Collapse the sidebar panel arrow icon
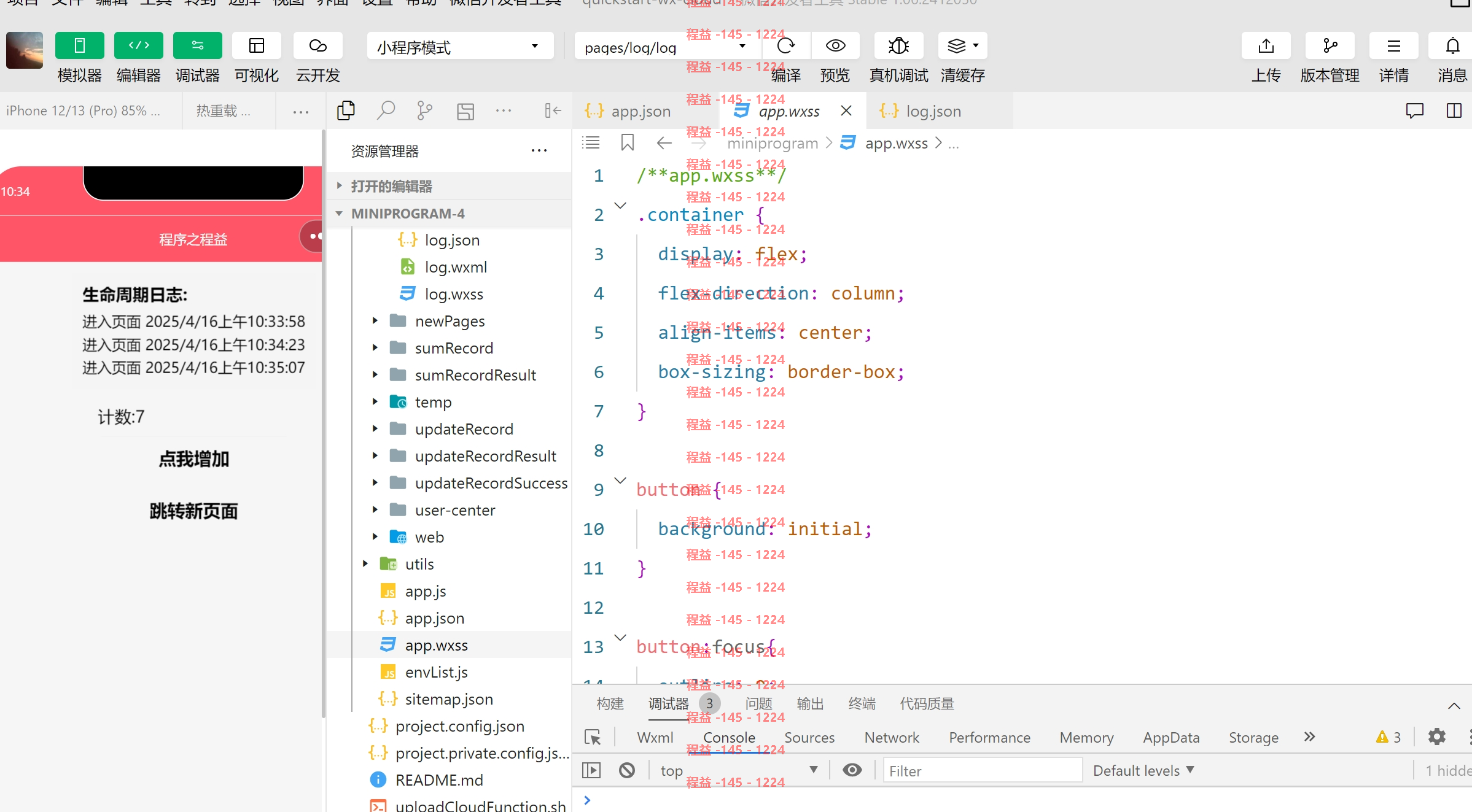The height and width of the screenshot is (812, 1472). pyautogui.click(x=553, y=110)
